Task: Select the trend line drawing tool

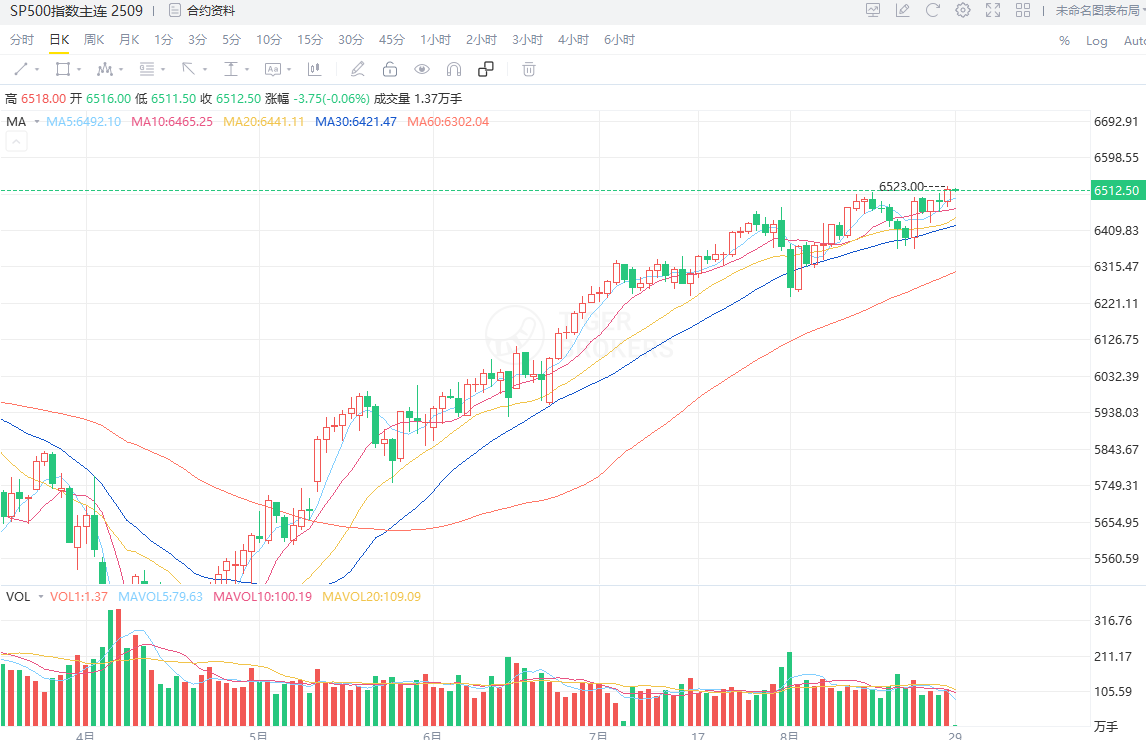Action: click(x=22, y=69)
